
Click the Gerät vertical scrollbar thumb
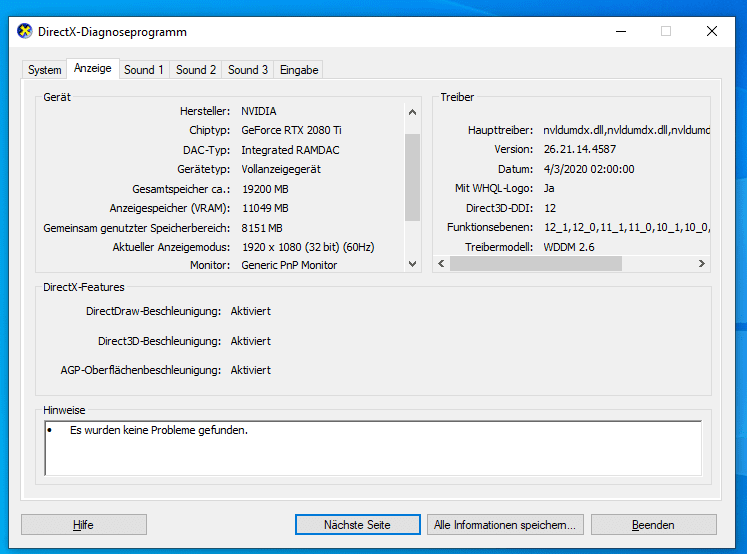click(413, 177)
